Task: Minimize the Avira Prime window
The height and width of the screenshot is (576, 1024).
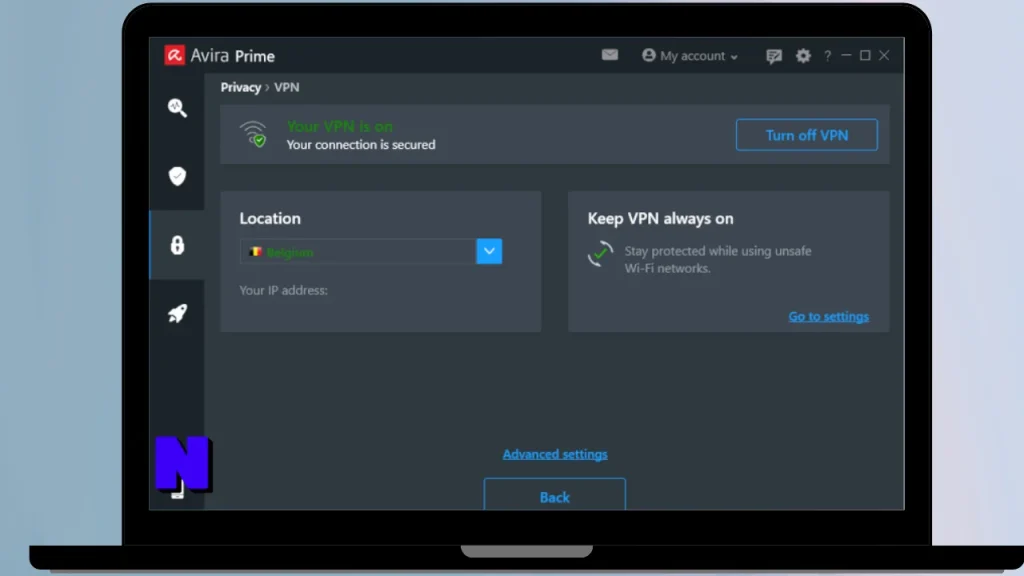Action: click(846, 56)
